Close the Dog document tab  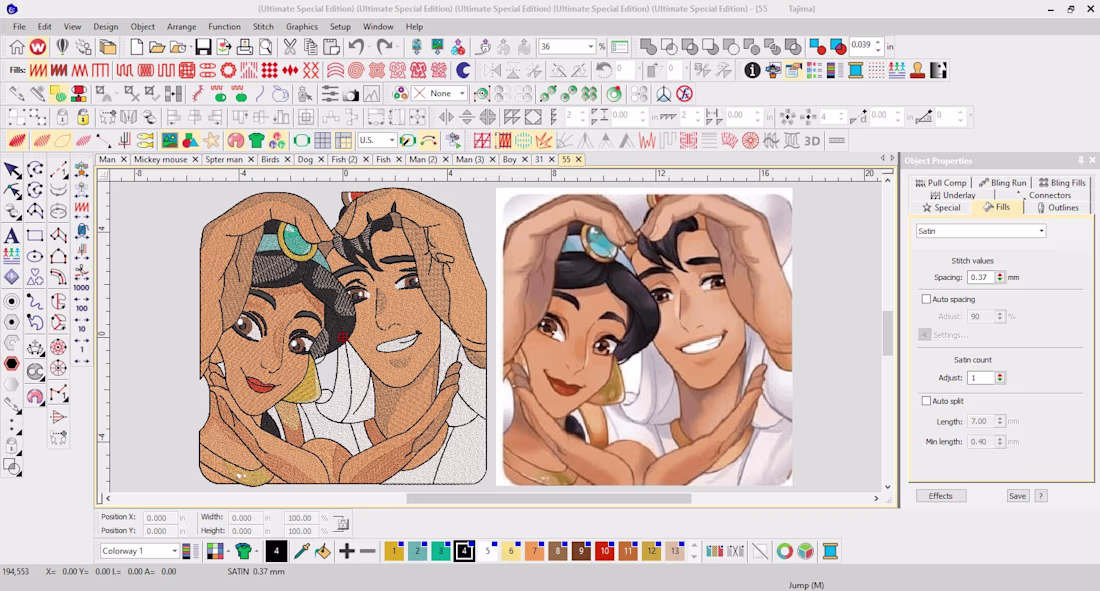[321, 159]
